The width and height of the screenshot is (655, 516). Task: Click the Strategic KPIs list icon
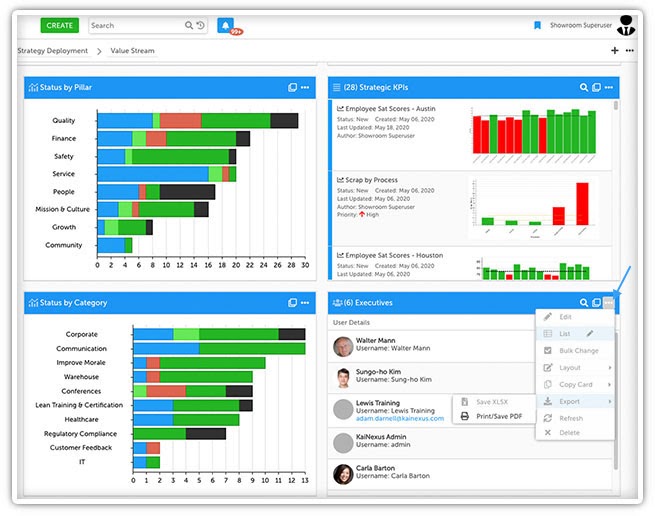336,87
